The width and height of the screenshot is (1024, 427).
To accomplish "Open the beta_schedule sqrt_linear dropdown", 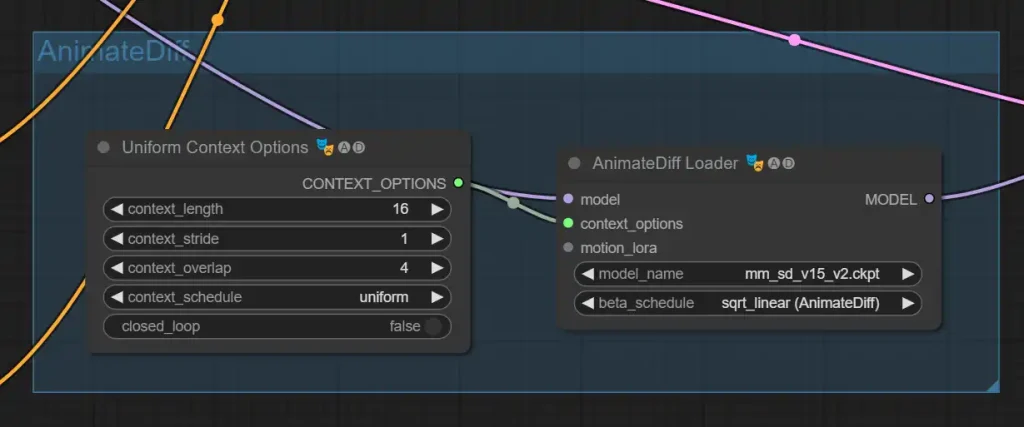I will click(x=800, y=303).
